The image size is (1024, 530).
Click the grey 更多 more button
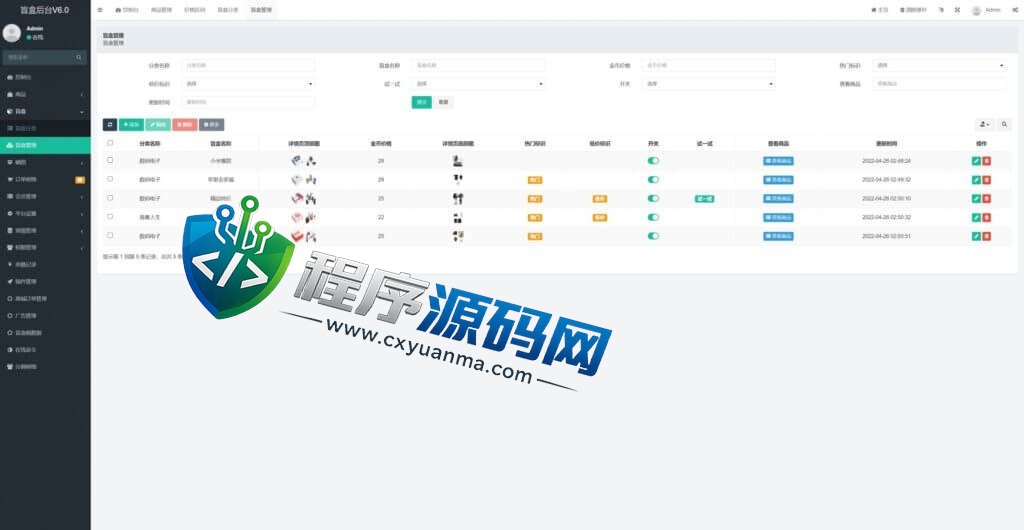[212, 125]
